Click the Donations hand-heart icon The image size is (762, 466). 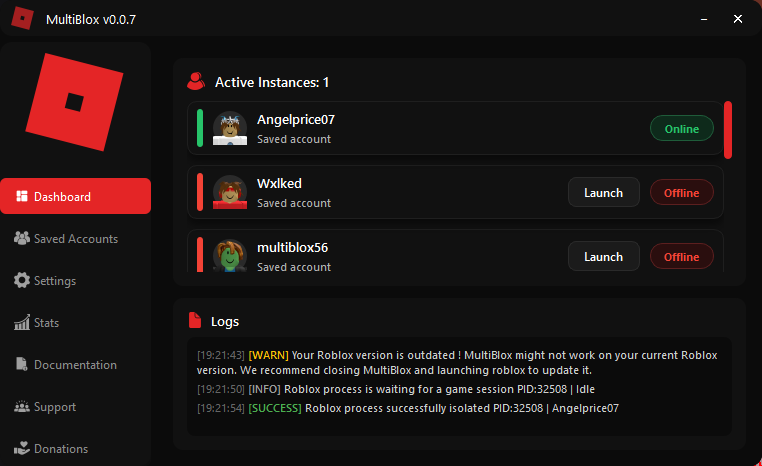click(22, 448)
